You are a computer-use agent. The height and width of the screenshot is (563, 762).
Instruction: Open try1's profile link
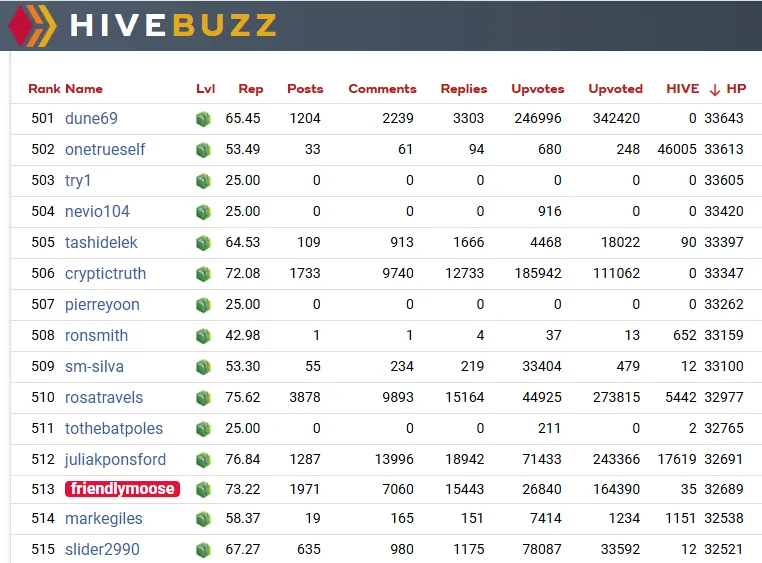(78, 181)
